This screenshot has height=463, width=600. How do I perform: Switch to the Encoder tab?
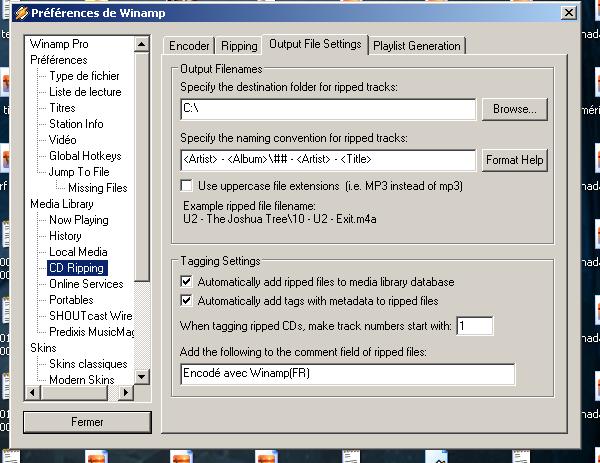click(x=189, y=46)
